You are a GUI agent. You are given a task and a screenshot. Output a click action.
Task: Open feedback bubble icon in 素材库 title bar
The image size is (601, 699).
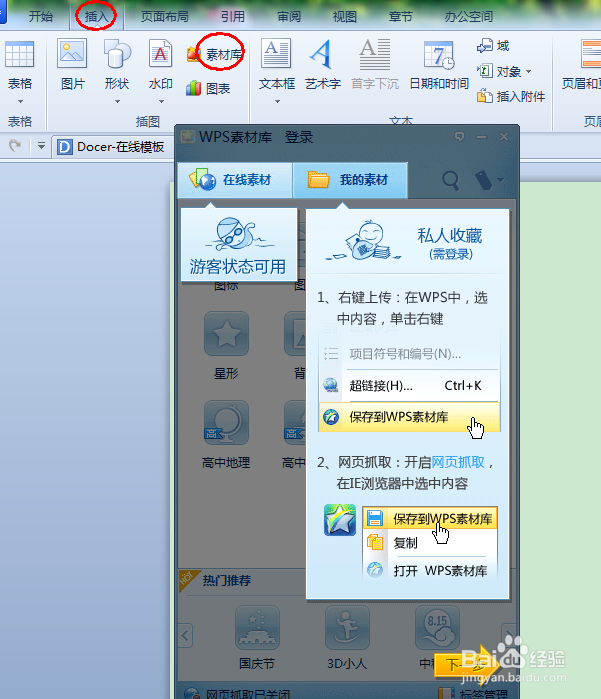[x=459, y=136]
